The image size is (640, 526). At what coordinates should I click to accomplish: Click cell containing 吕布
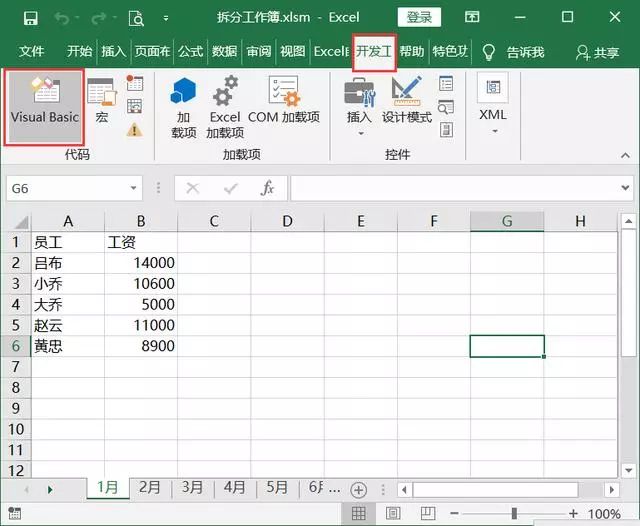point(68,263)
